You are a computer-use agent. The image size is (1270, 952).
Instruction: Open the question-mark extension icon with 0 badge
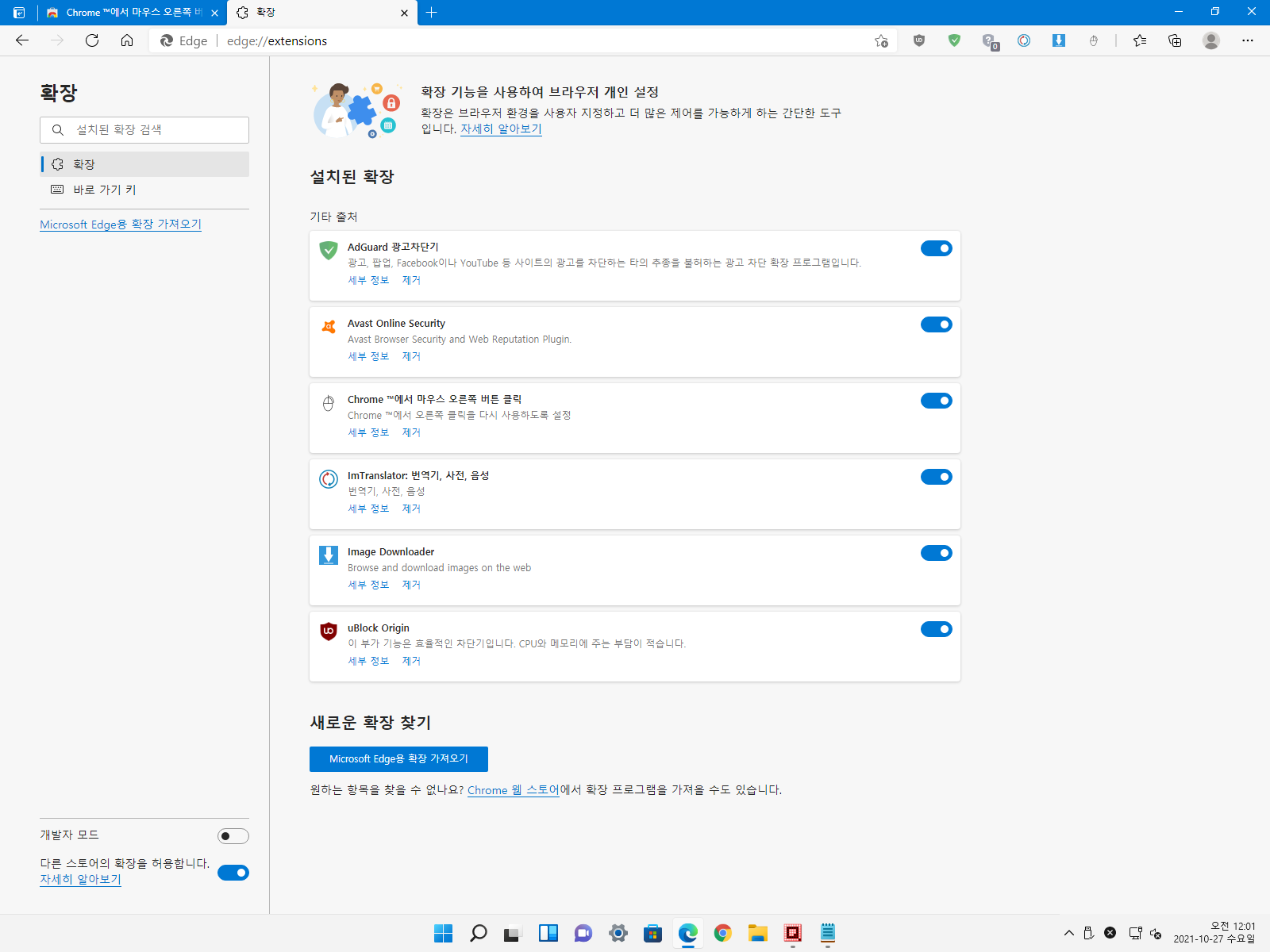coord(989,41)
